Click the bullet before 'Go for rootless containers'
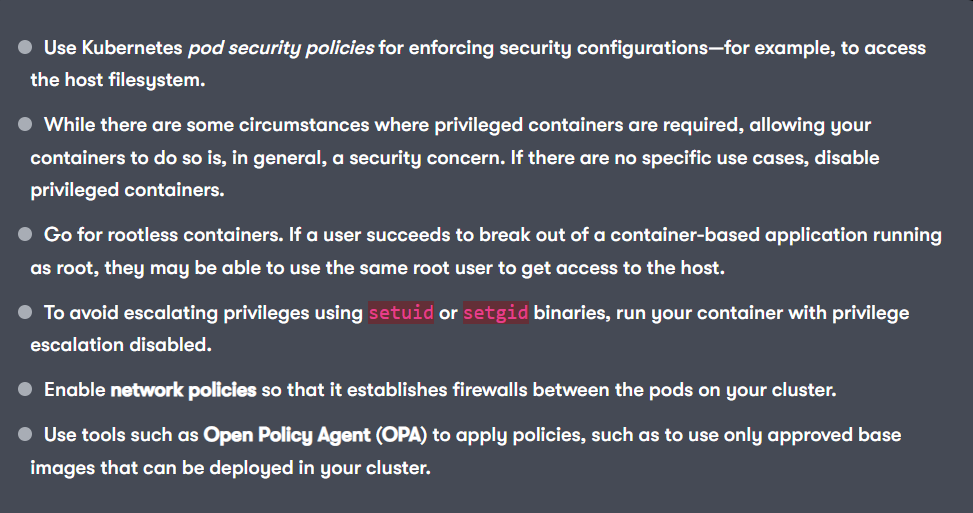The image size is (973, 513). point(25,234)
